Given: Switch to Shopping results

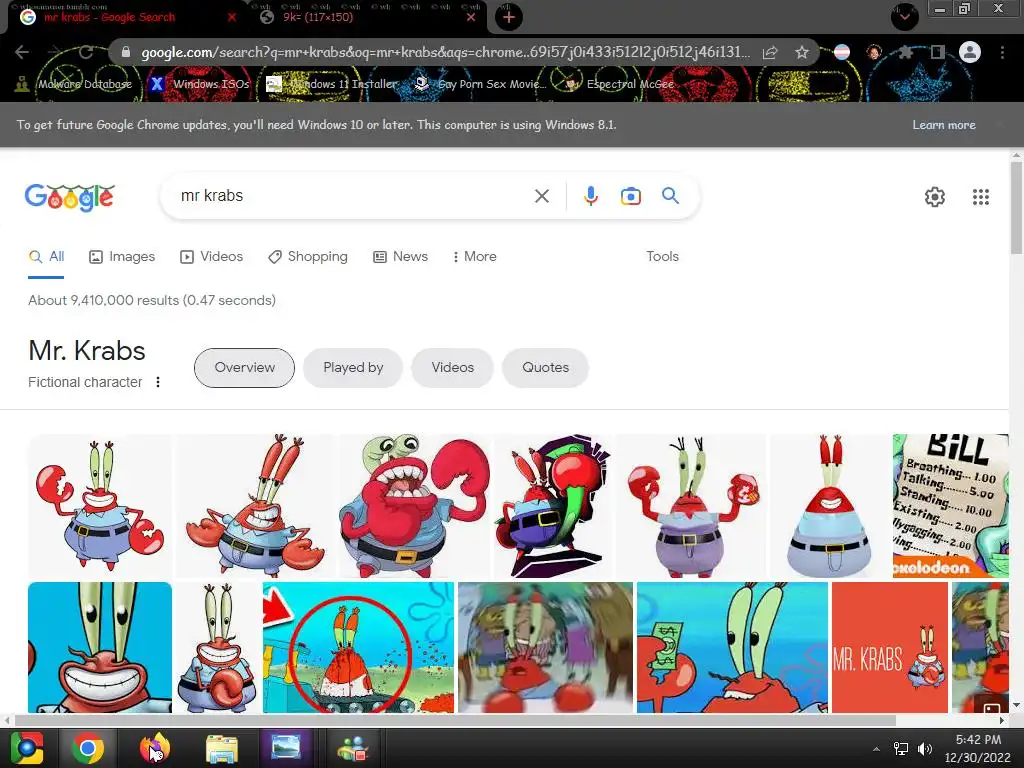Looking at the screenshot, I should click(x=308, y=257).
